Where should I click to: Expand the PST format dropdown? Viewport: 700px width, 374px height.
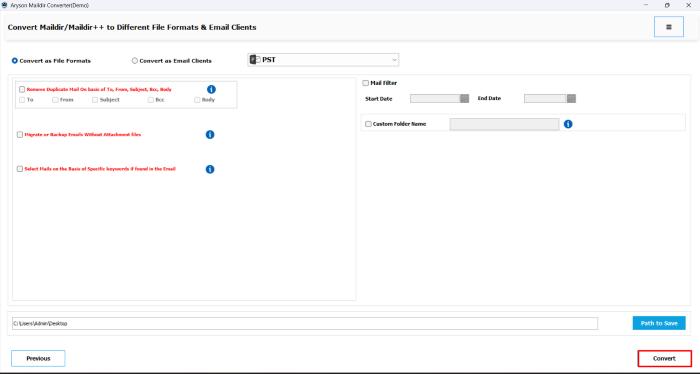click(323, 60)
